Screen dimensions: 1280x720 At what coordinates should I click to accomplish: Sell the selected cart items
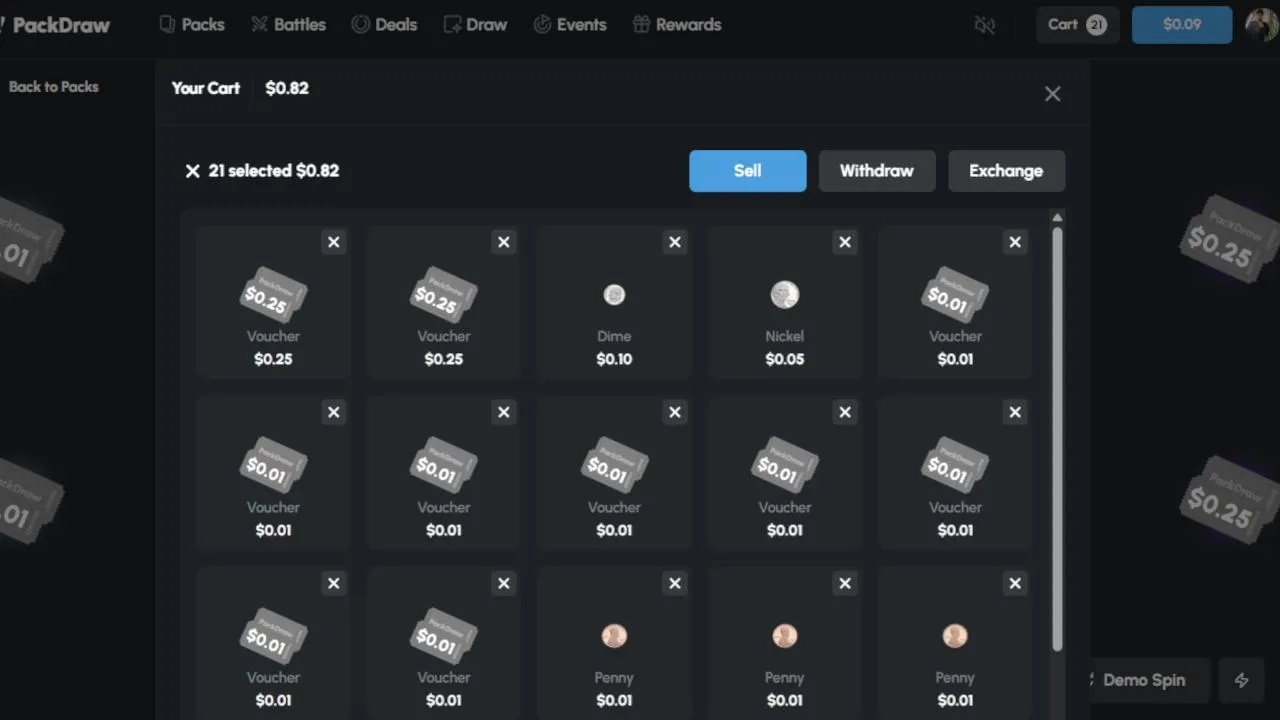click(x=747, y=171)
